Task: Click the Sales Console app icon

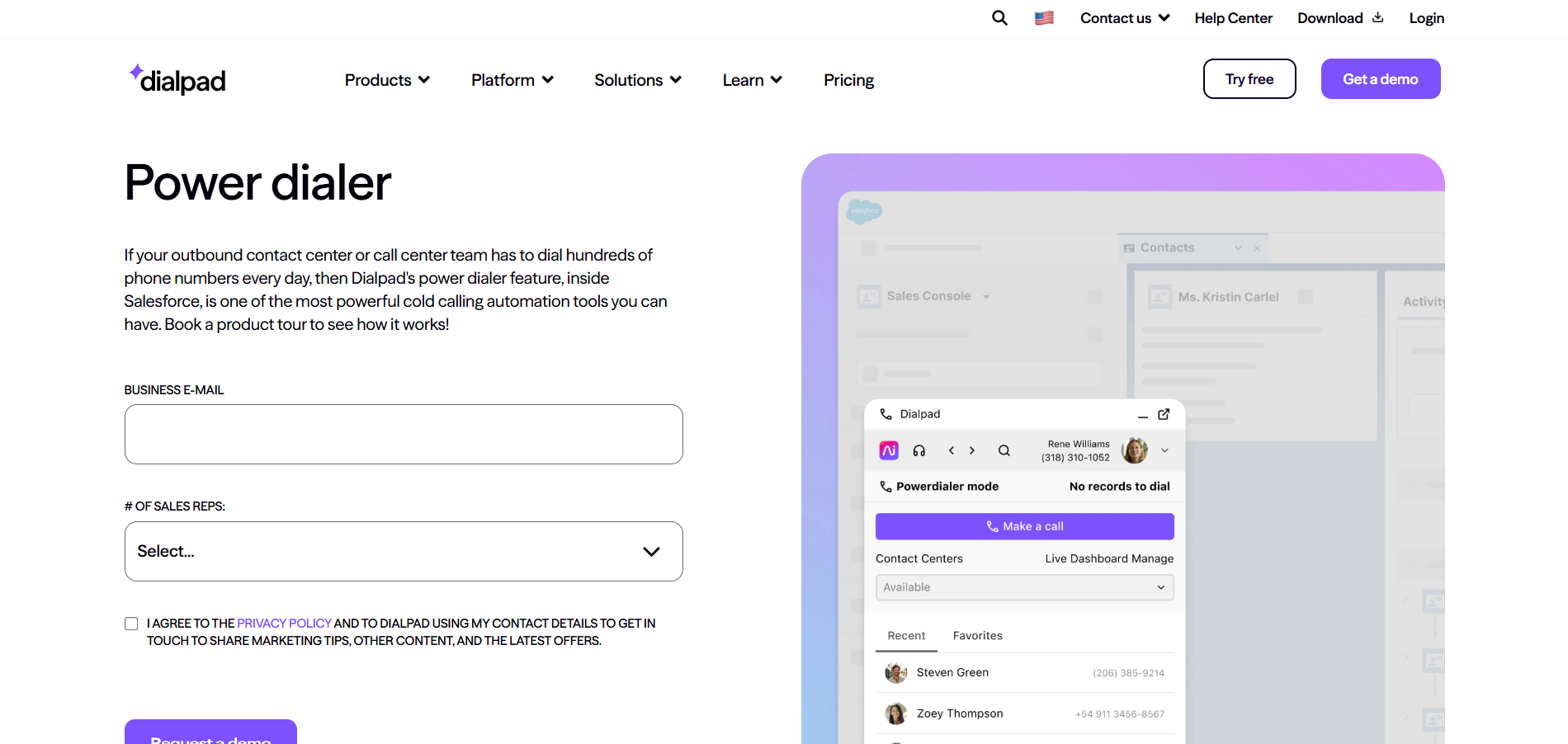Action: point(869,296)
